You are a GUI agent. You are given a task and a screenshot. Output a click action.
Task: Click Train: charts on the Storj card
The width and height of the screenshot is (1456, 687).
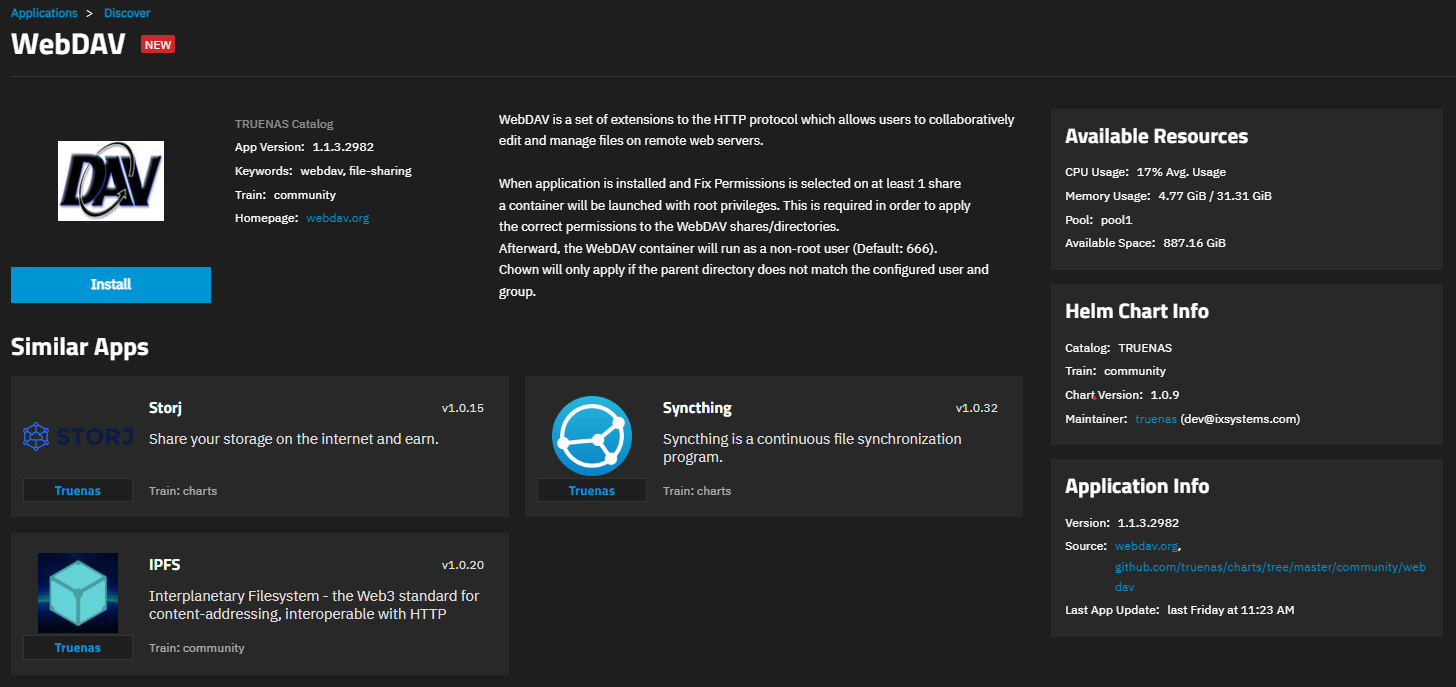[x=183, y=491]
